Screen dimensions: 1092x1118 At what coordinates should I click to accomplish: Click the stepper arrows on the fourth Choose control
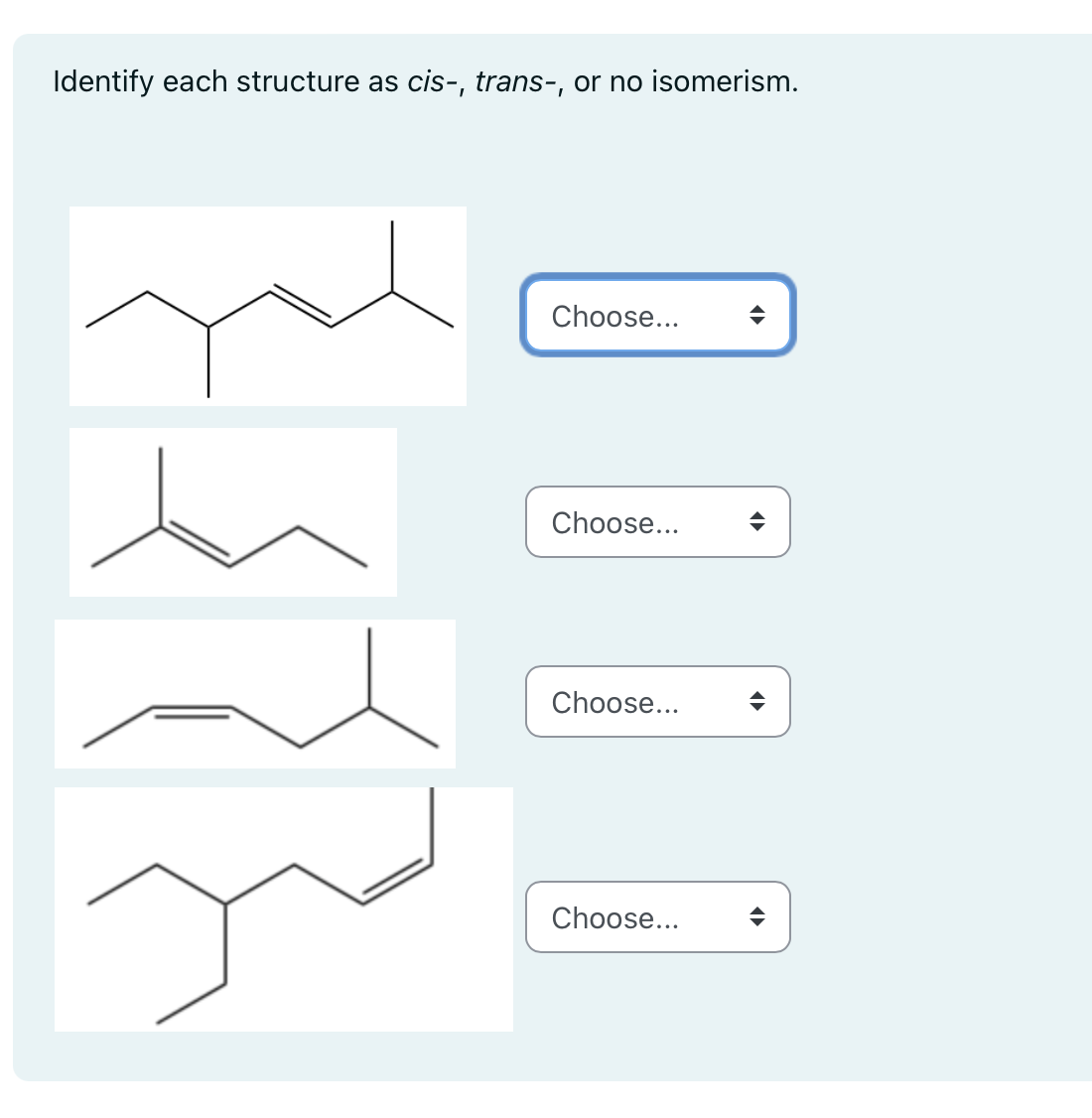(x=757, y=917)
